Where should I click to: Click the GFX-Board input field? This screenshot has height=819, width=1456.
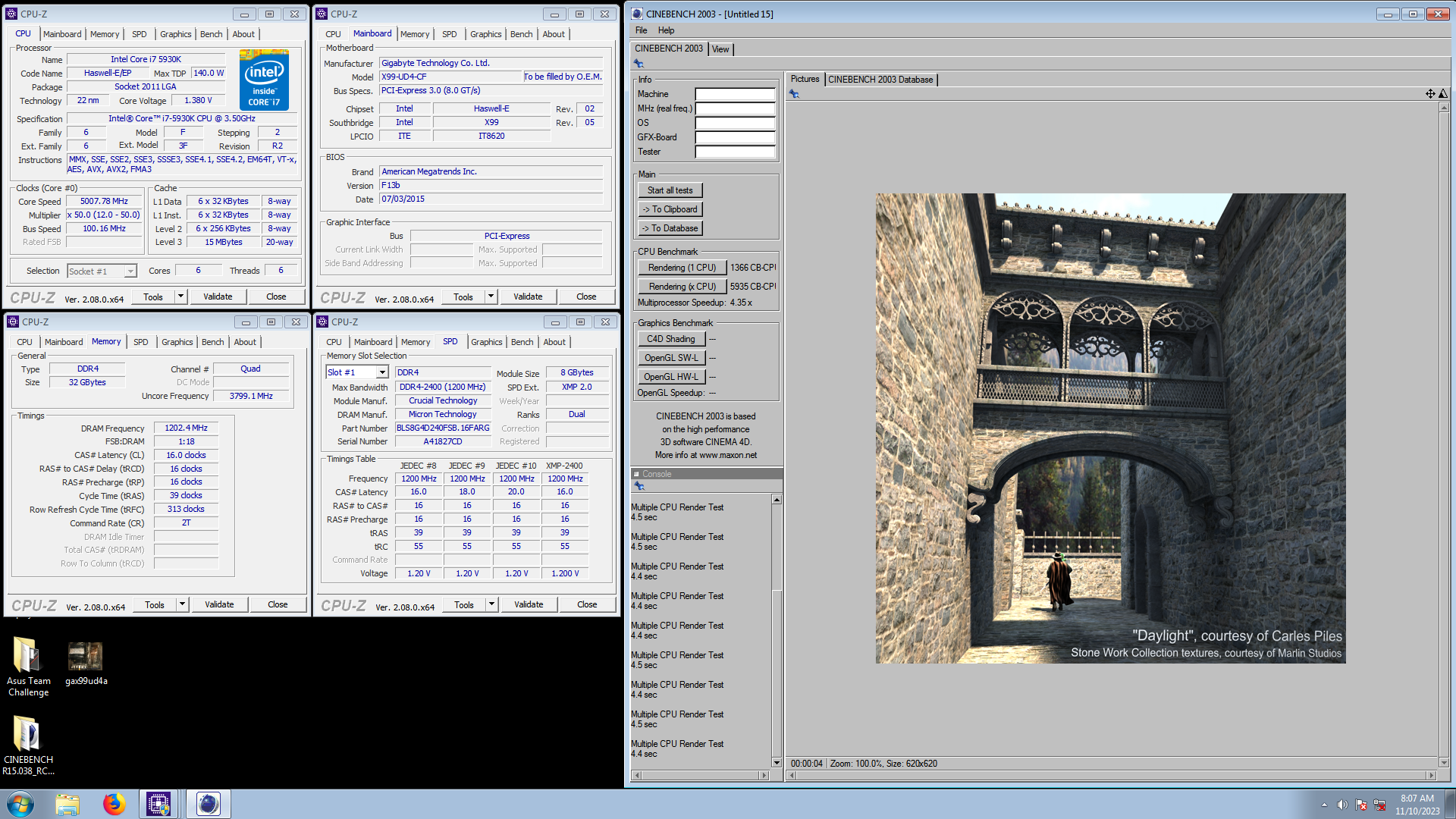pos(735,137)
